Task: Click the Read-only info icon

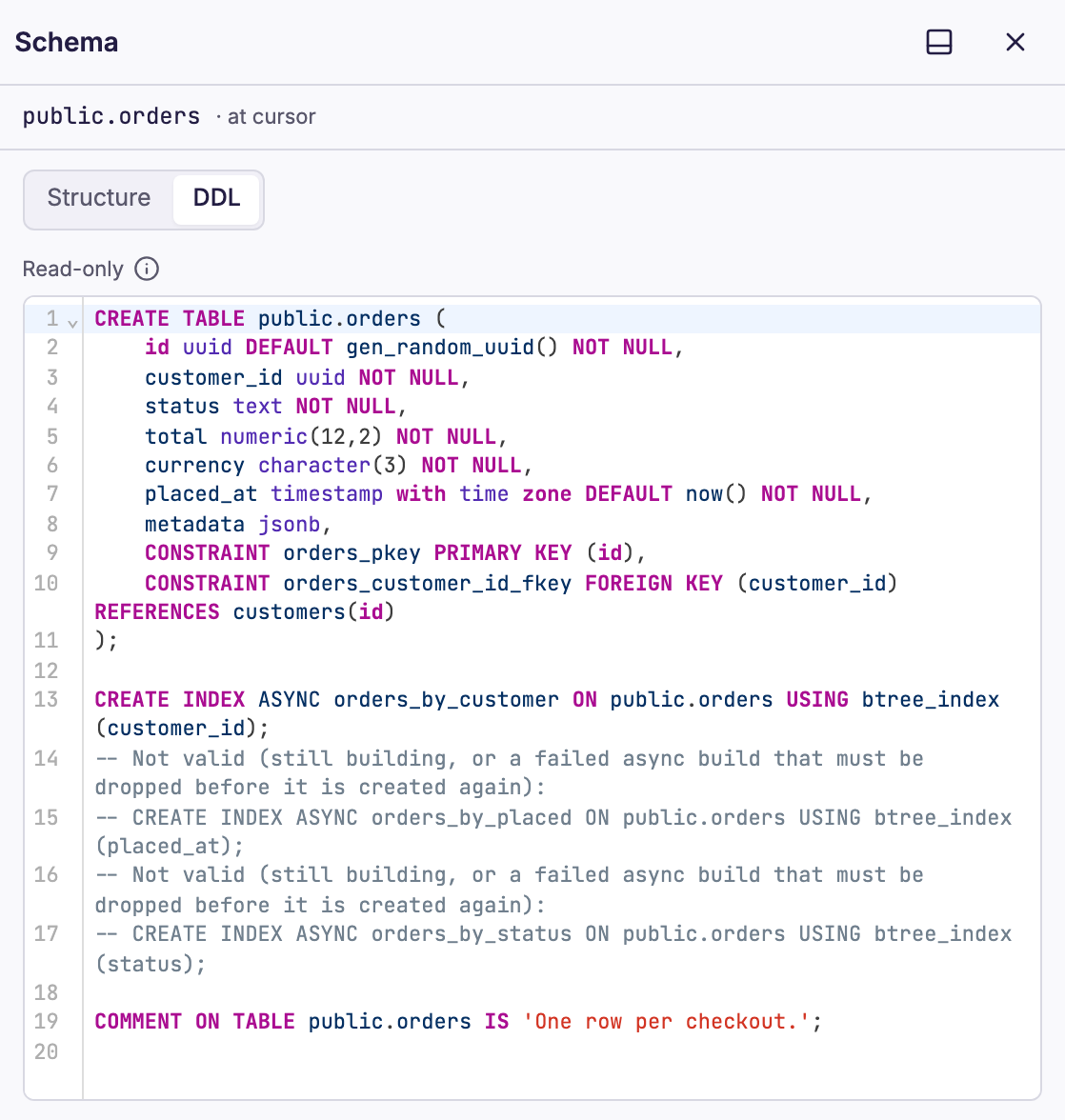Action: 147,270
